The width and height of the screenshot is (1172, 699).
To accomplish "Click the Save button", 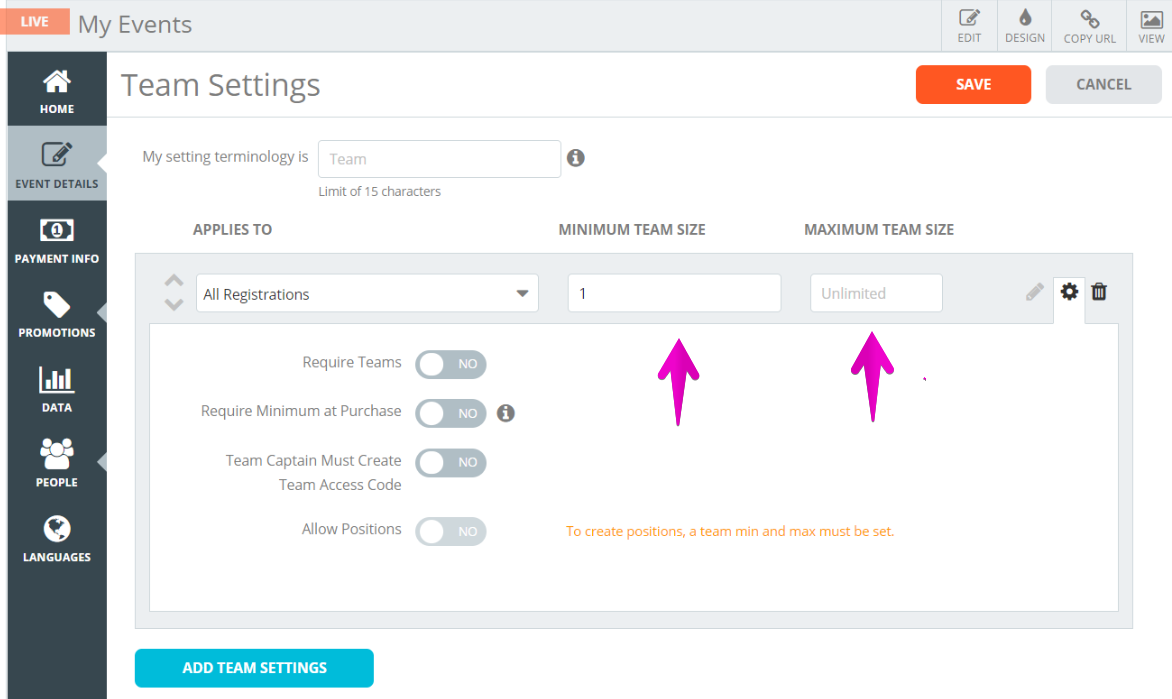I will tap(973, 84).
